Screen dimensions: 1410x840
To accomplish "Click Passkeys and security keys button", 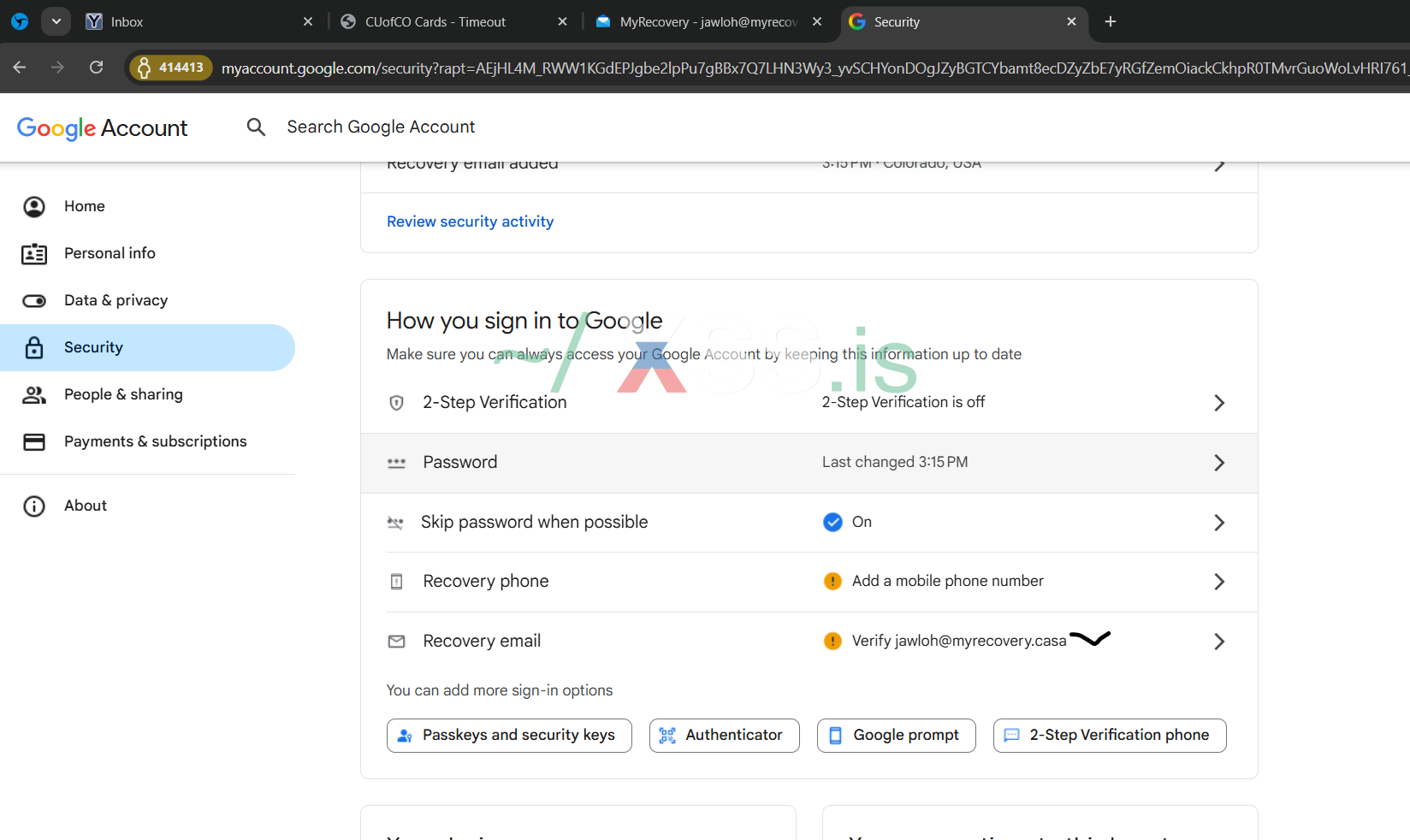I will click(509, 736).
